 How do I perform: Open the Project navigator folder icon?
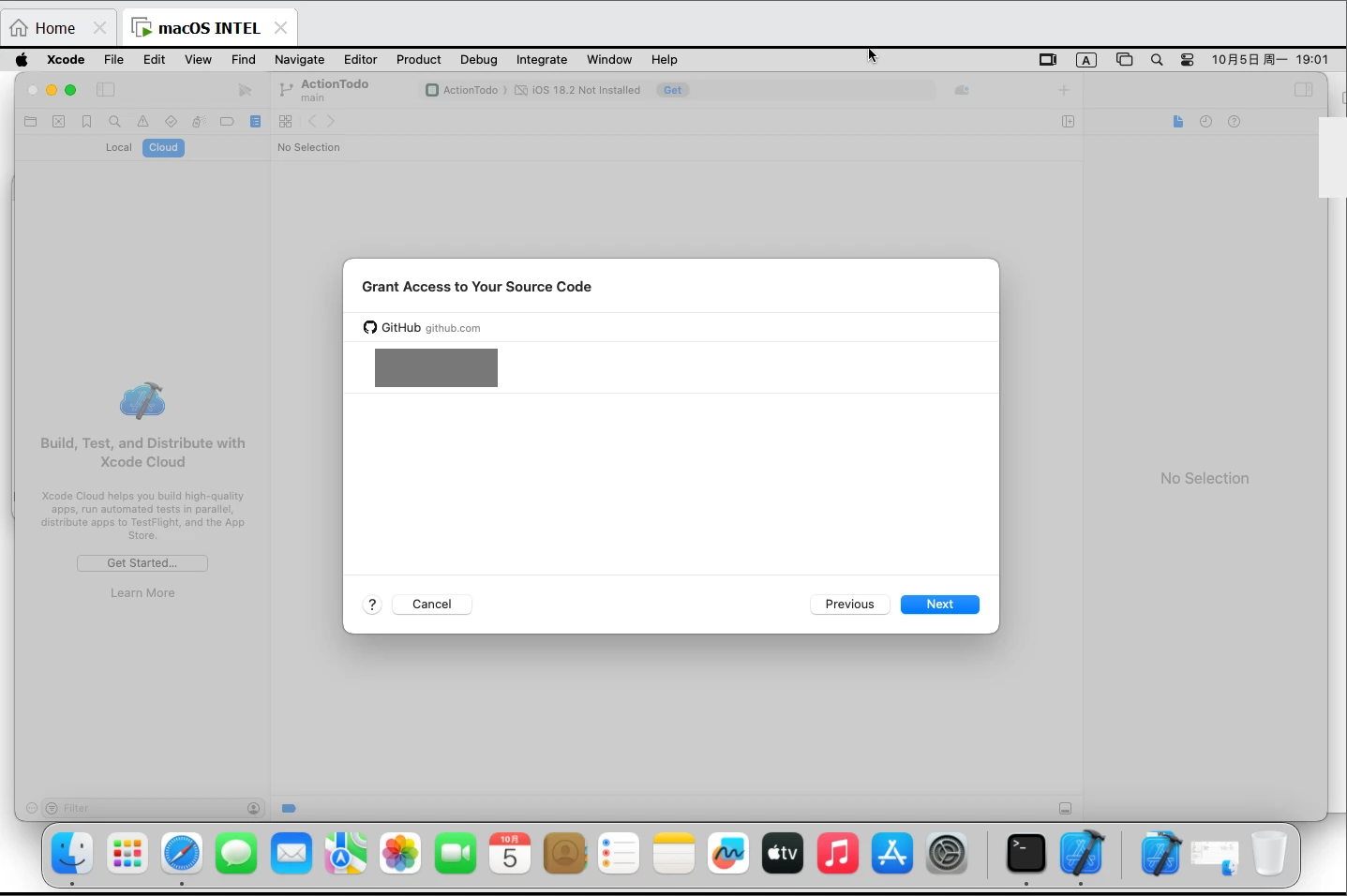tap(31, 122)
